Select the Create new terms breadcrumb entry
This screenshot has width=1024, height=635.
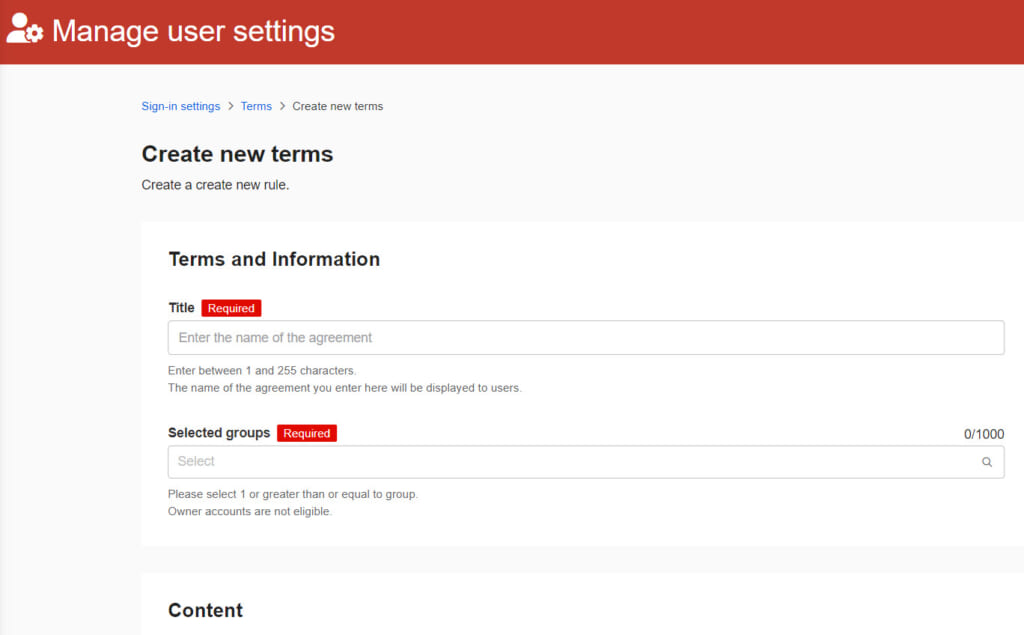point(337,106)
